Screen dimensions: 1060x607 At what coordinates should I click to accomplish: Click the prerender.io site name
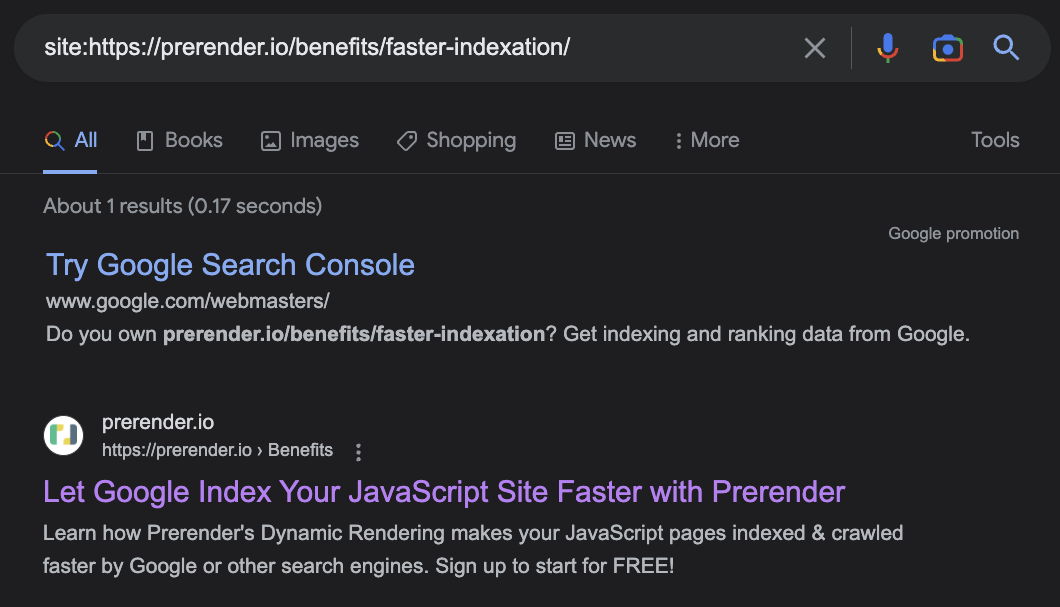point(158,422)
